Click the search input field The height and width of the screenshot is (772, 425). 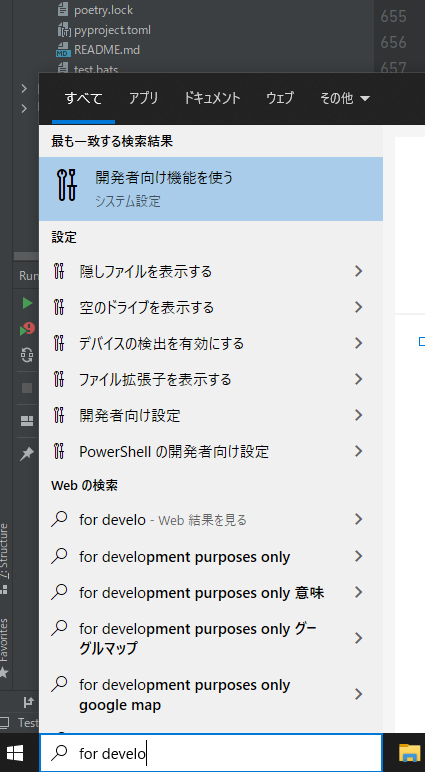(211, 753)
